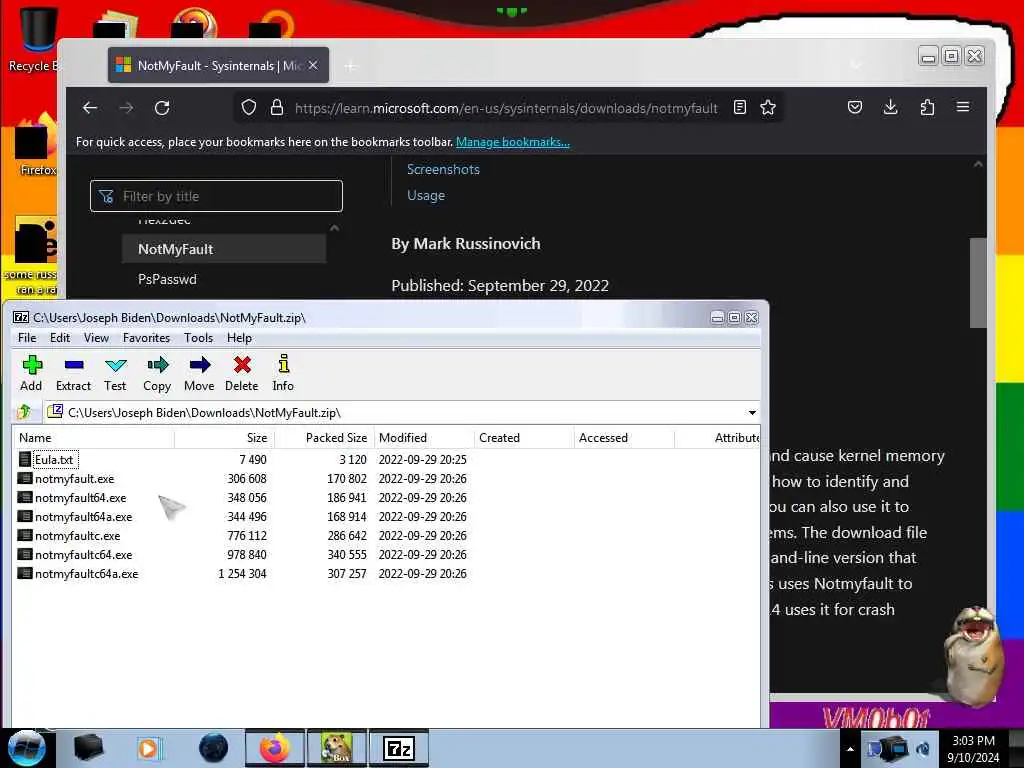Open the tracking protection shield icon
The width and height of the screenshot is (1024, 768).
(x=249, y=107)
